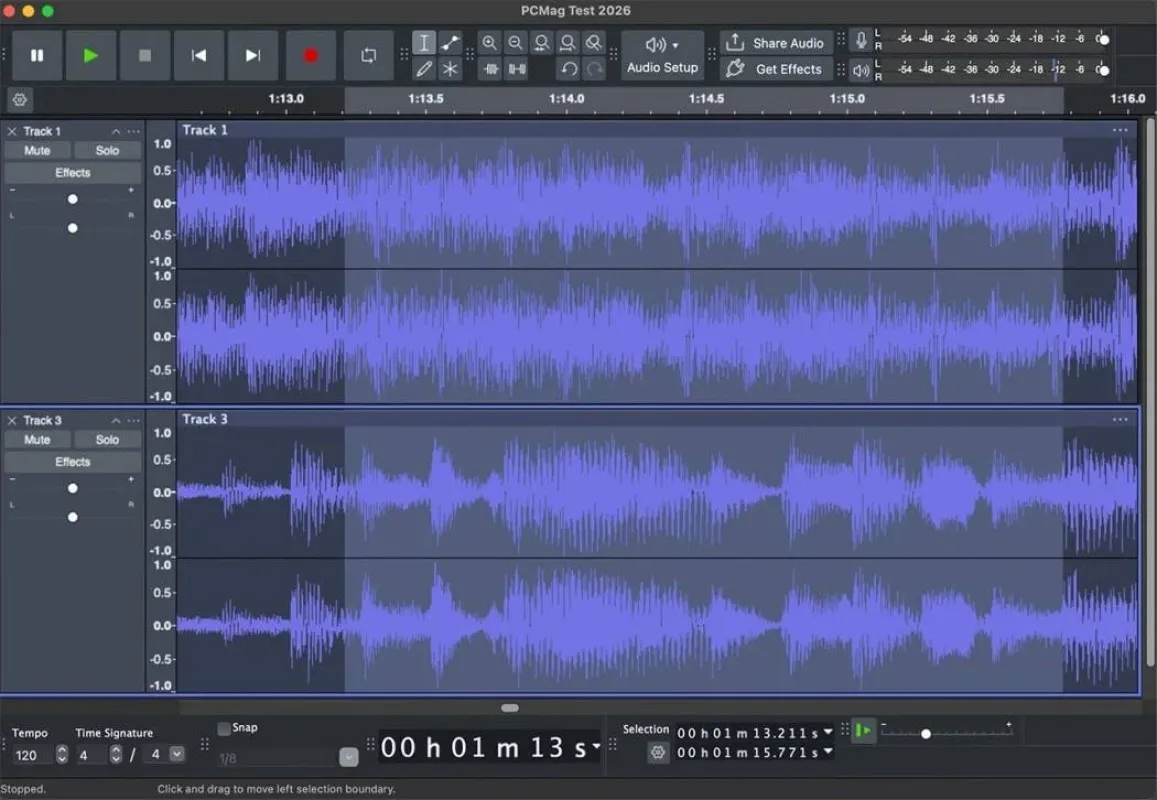The image size is (1157, 800).
Task: Solo Track 3
Action: pyautogui.click(x=107, y=440)
